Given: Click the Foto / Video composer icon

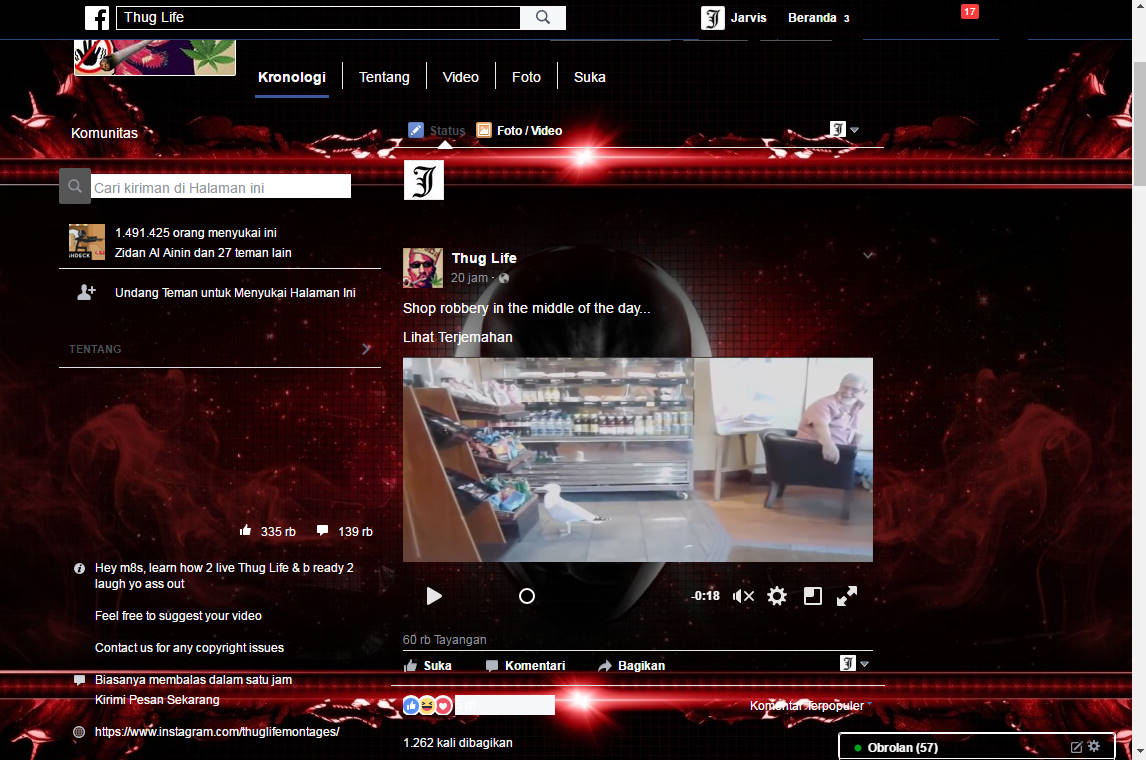Looking at the screenshot, I should tap(485, 130).
